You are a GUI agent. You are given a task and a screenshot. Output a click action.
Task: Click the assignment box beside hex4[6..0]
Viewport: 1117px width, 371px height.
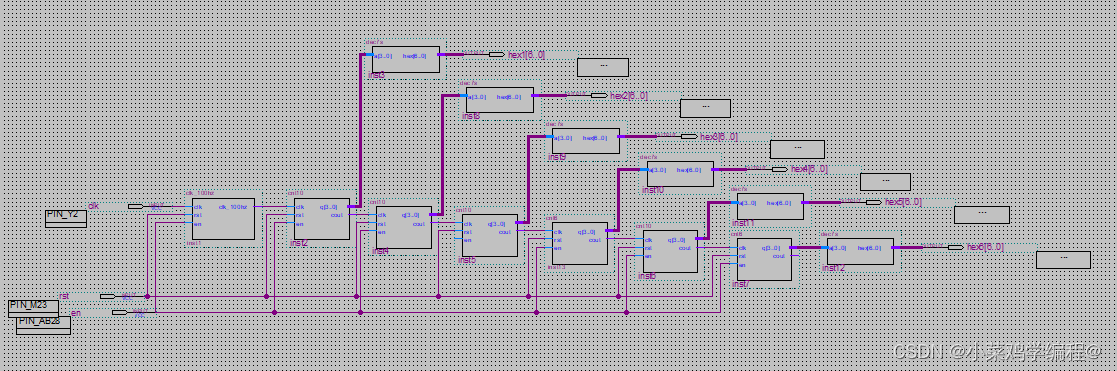pos(885,182)
